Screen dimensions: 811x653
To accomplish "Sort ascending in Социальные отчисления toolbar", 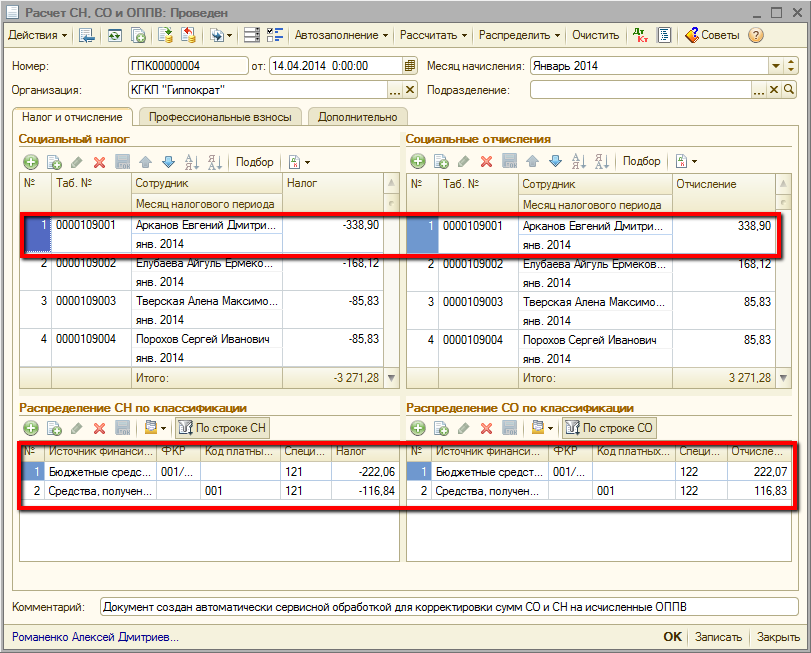I will click(579, 162).
